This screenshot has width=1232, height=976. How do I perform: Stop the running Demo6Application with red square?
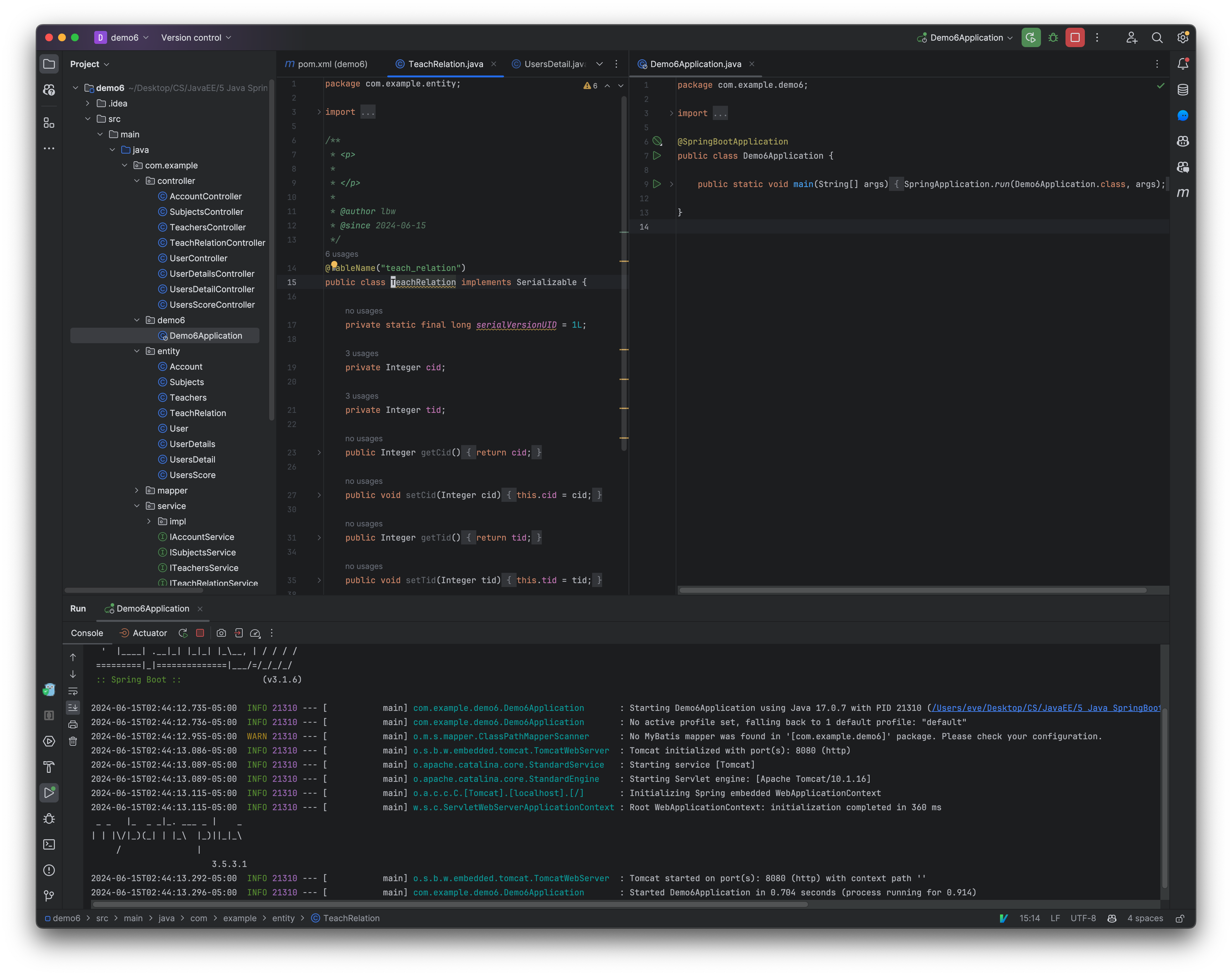[x=1075, y=38]
